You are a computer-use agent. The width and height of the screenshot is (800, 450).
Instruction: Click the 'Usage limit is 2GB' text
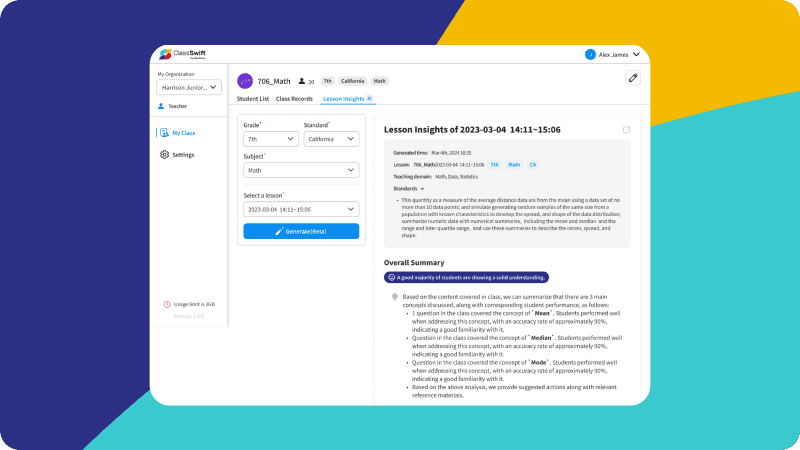click(x=194, y=304)
